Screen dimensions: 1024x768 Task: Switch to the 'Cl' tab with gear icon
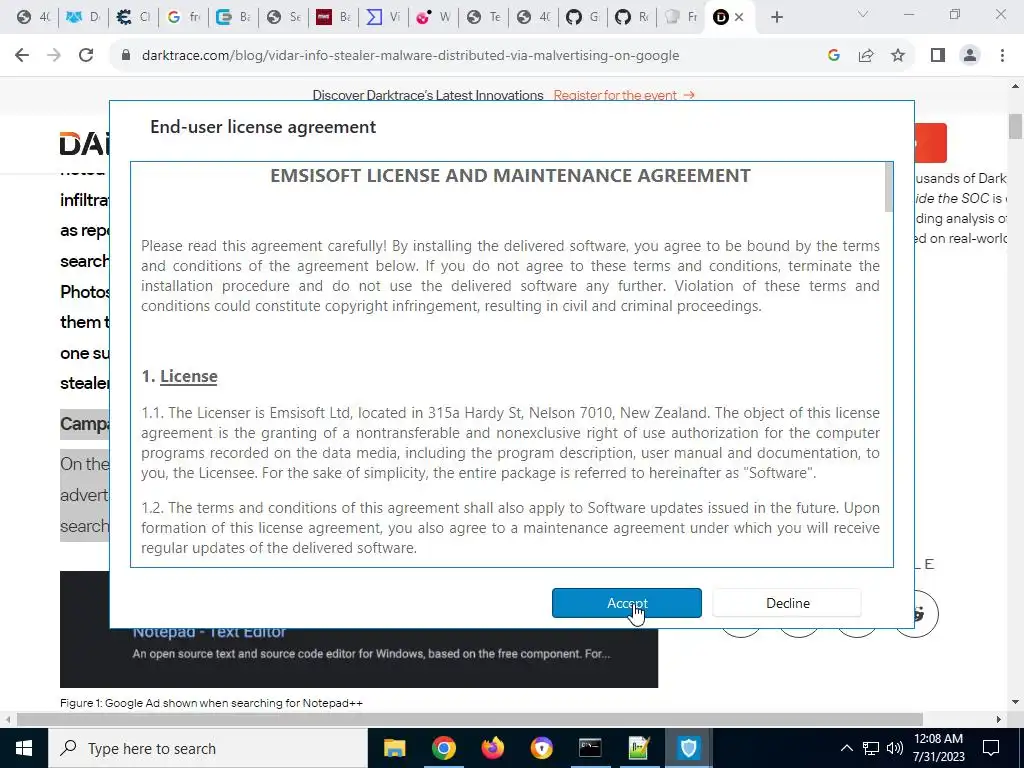coord(133,17)
